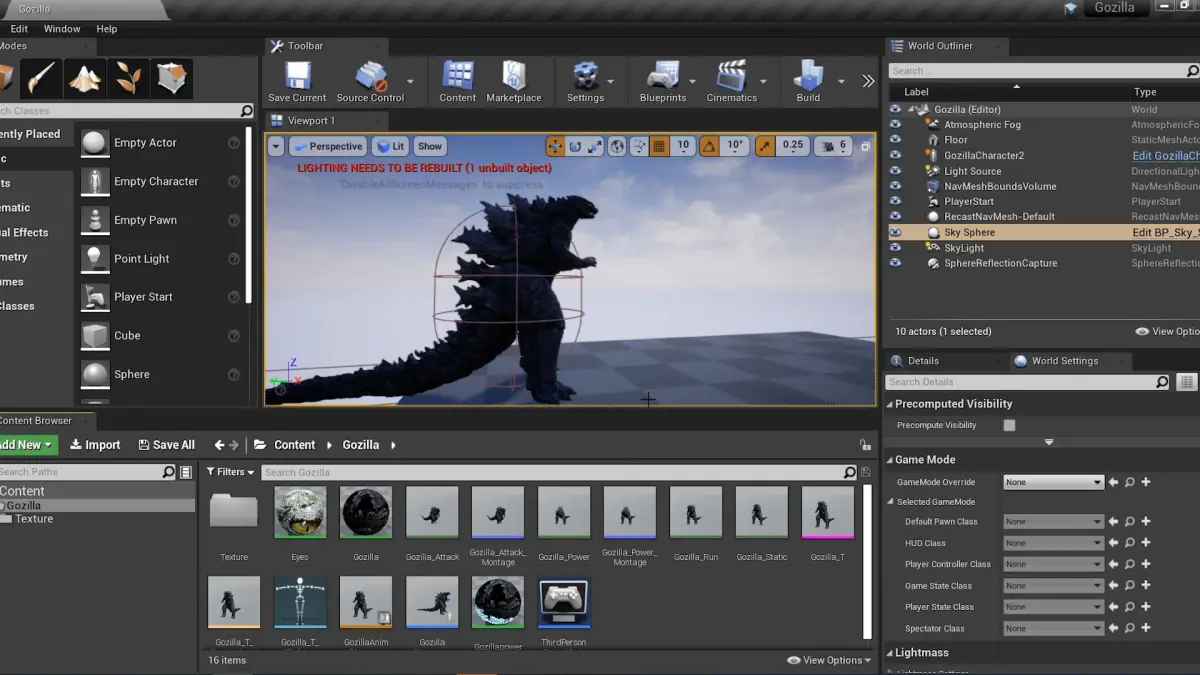This screenshot has width=1200, height=675.
Task: Toggle visibility of GozillaCharacter2
Action: coord(895,155)
